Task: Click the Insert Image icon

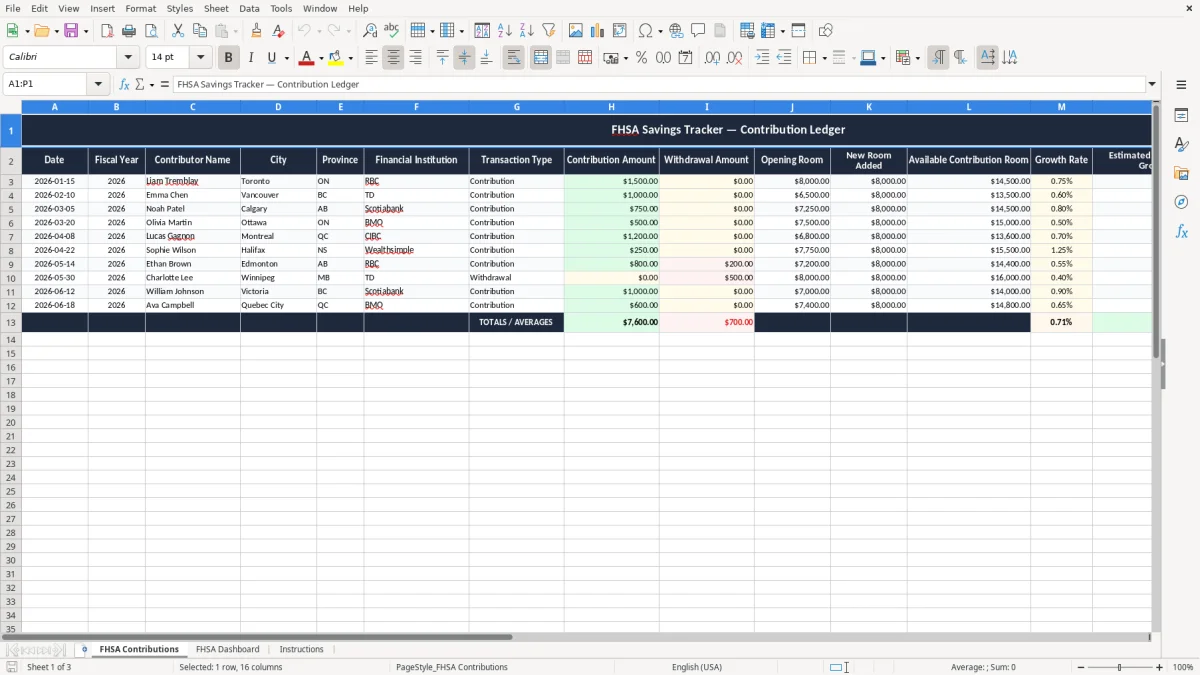Action: [x=576, y=31]
